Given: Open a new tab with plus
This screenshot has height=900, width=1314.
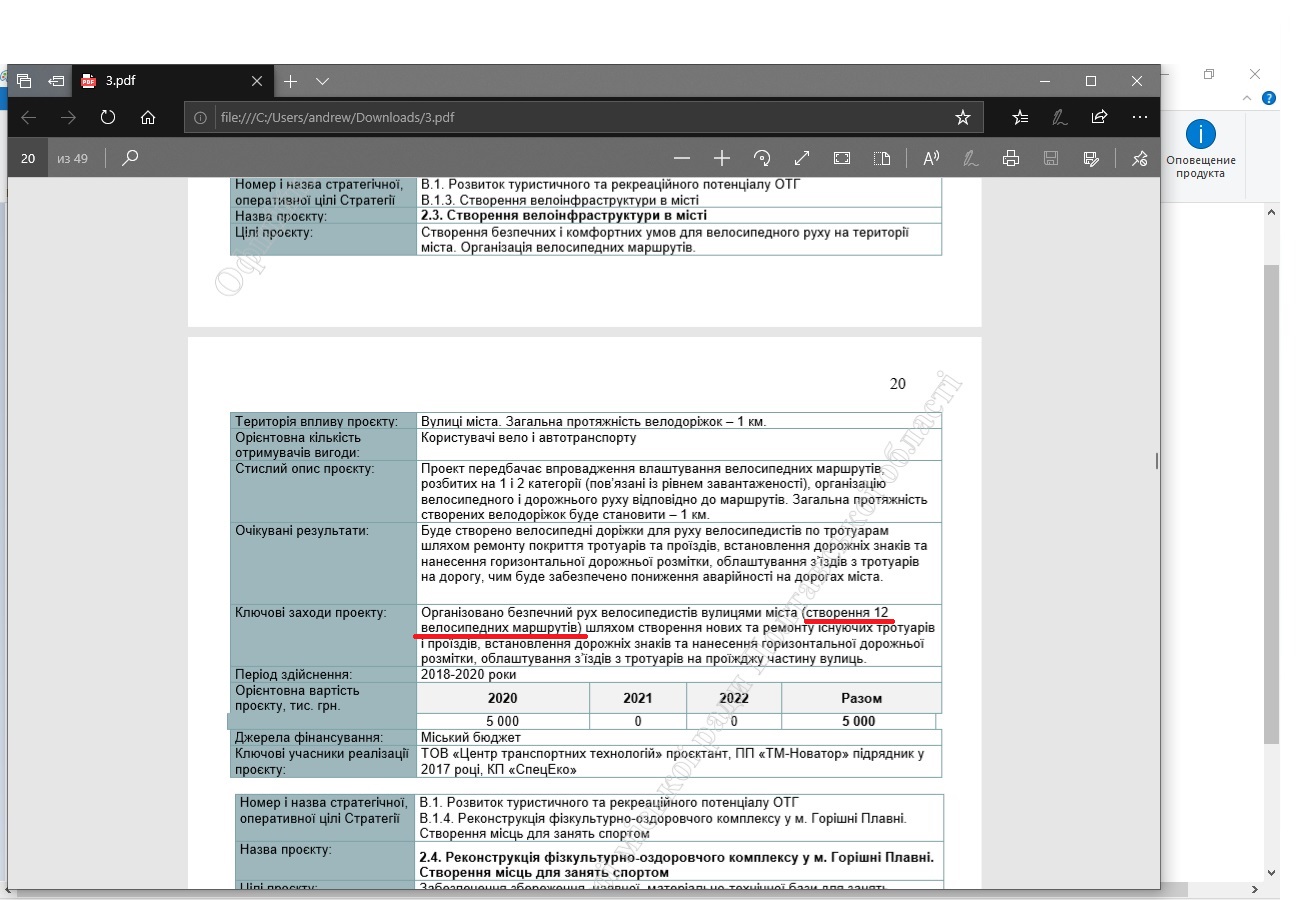Looking at the screenshot, I should pyautogui.click(x=290, y=81).
